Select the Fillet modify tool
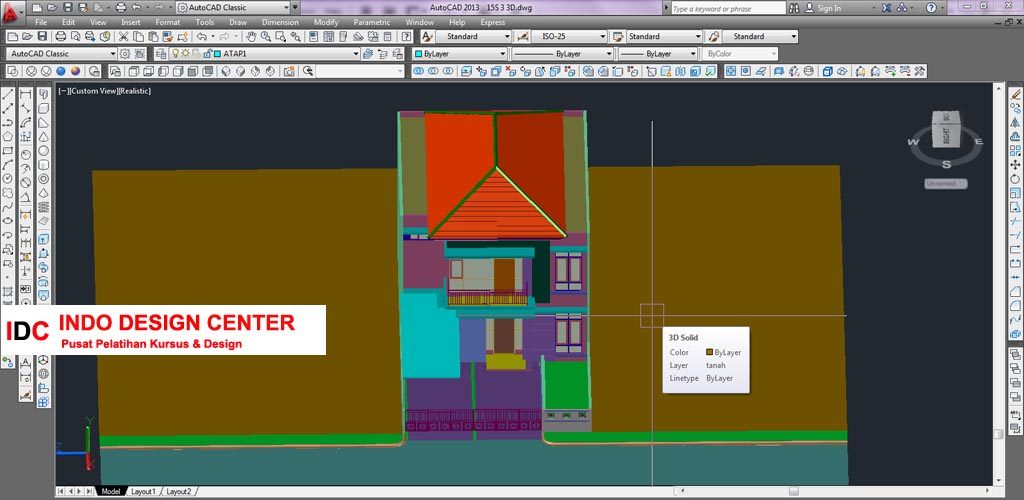The image size is (1024, 500). tap(1015, 305)
